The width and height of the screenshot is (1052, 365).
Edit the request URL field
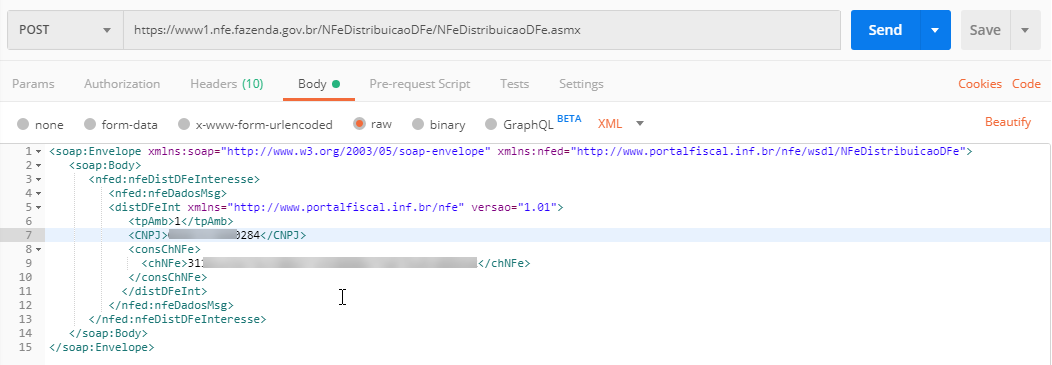coord(482,30)
